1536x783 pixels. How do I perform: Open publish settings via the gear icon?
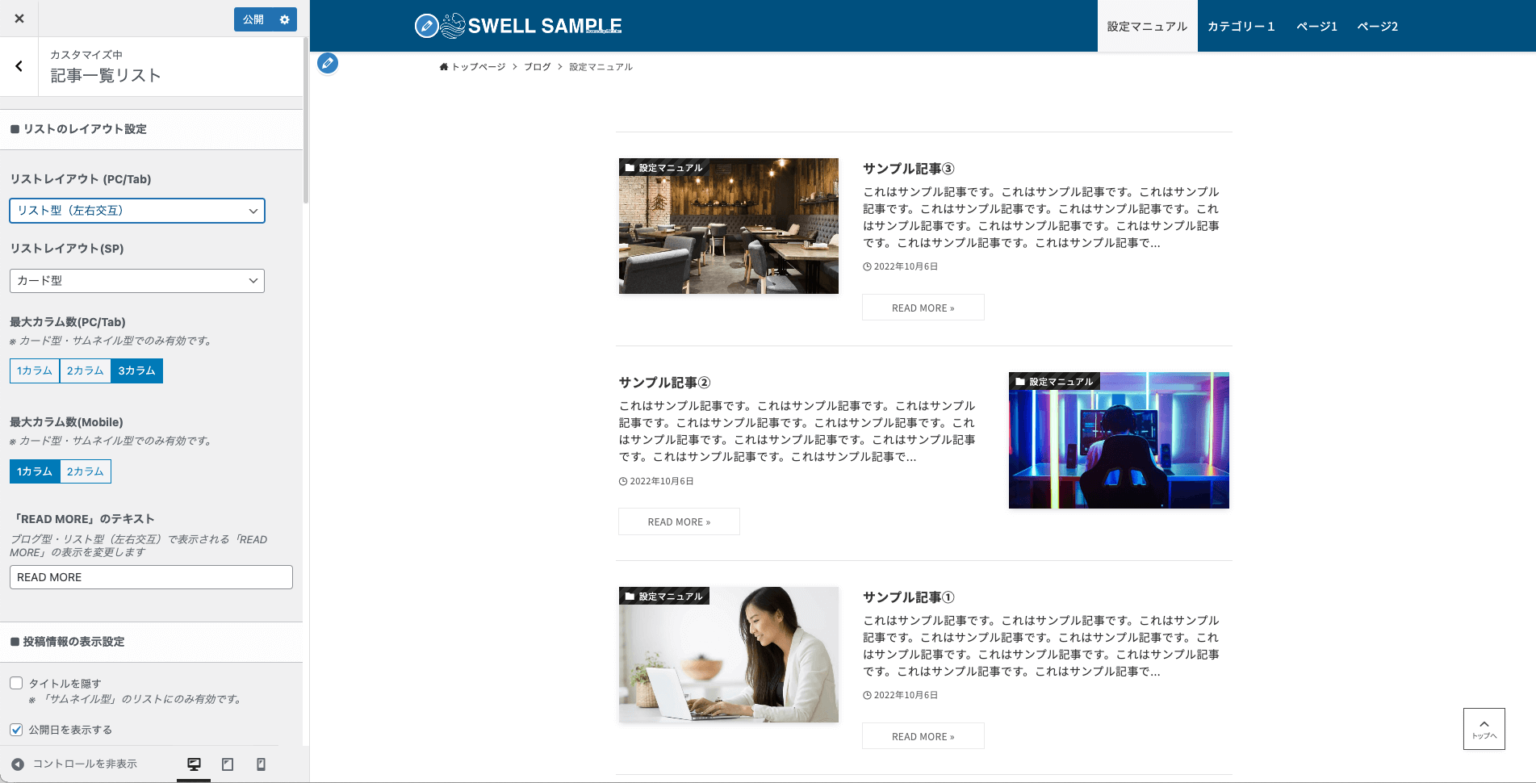click(285, 19)
